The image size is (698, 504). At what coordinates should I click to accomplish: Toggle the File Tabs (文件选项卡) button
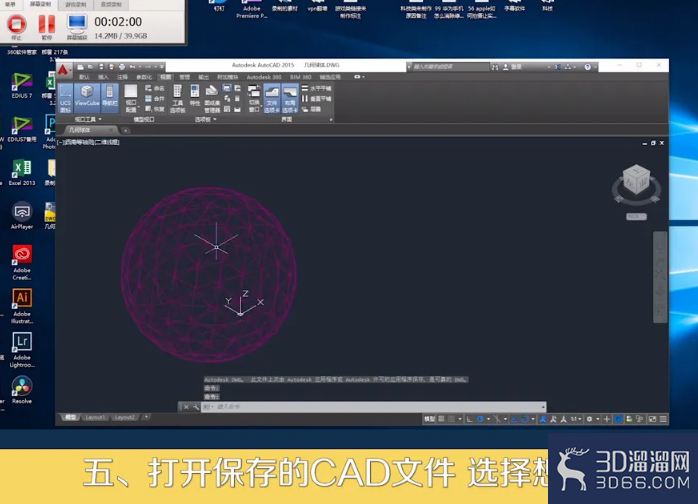tap(272, 98)
